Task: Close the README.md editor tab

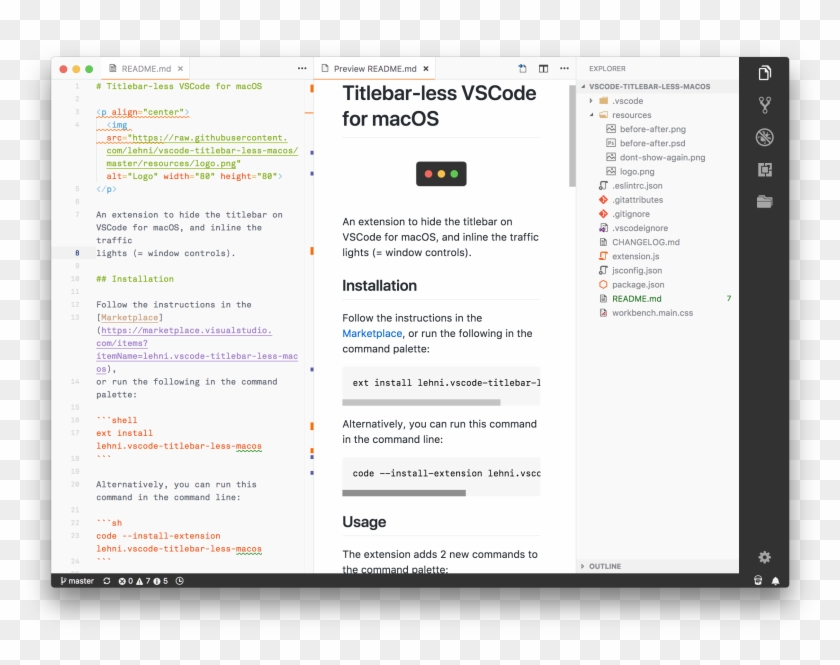Action: tap(181, 69)
